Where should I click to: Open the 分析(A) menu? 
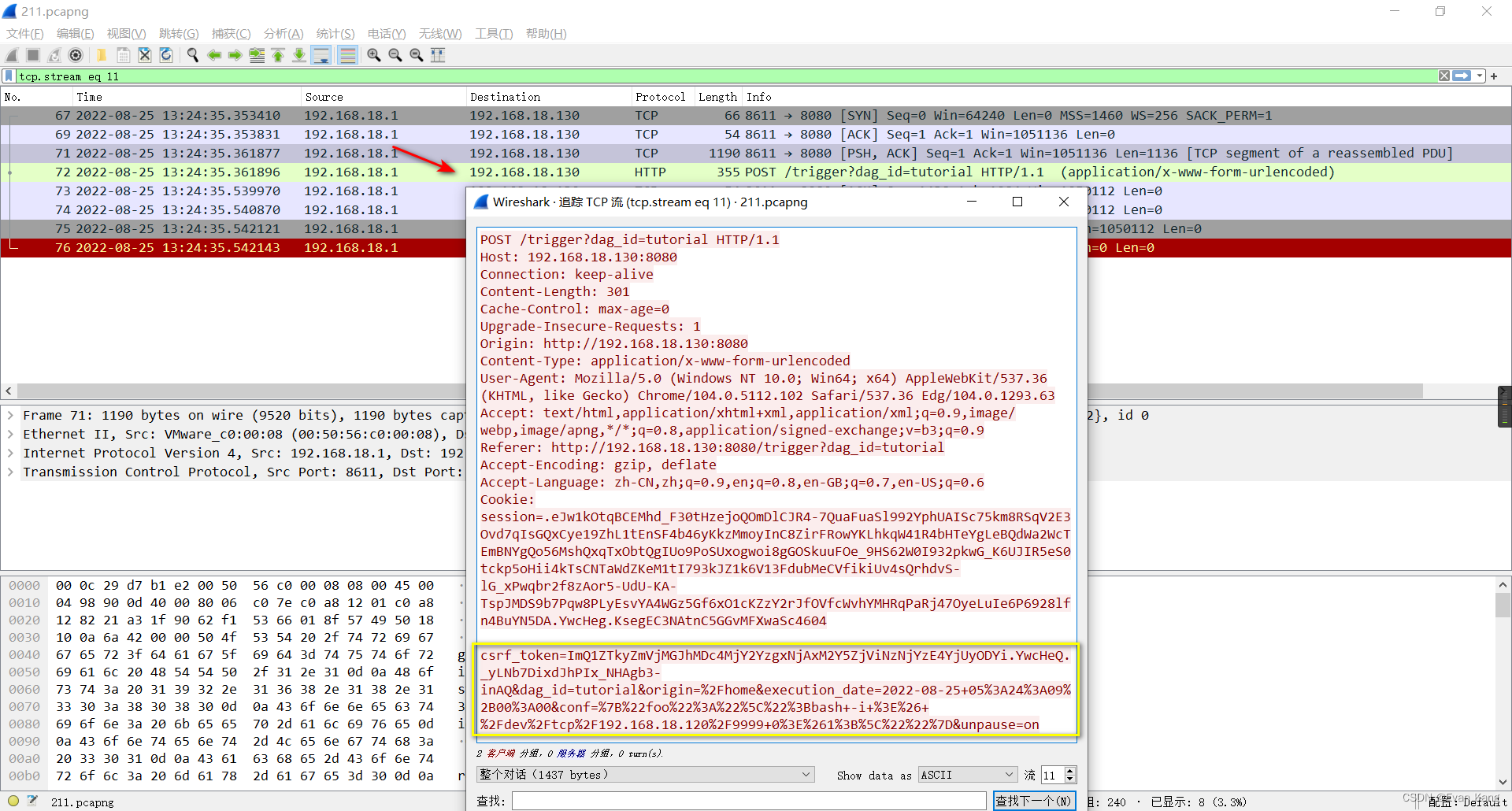pyautogui.click(x=283, y=34)
